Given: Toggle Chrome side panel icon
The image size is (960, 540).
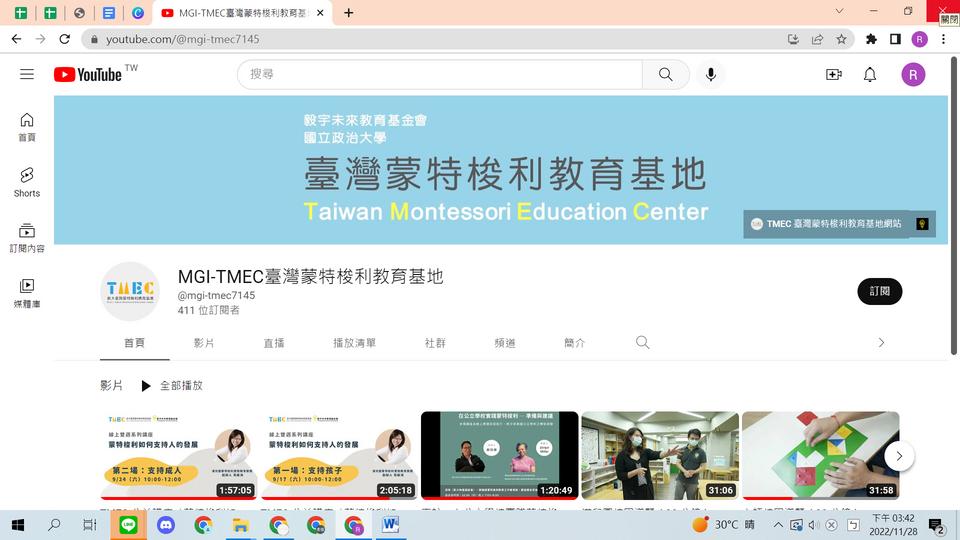Looking at the screenshot, I should tap(895, 39).
